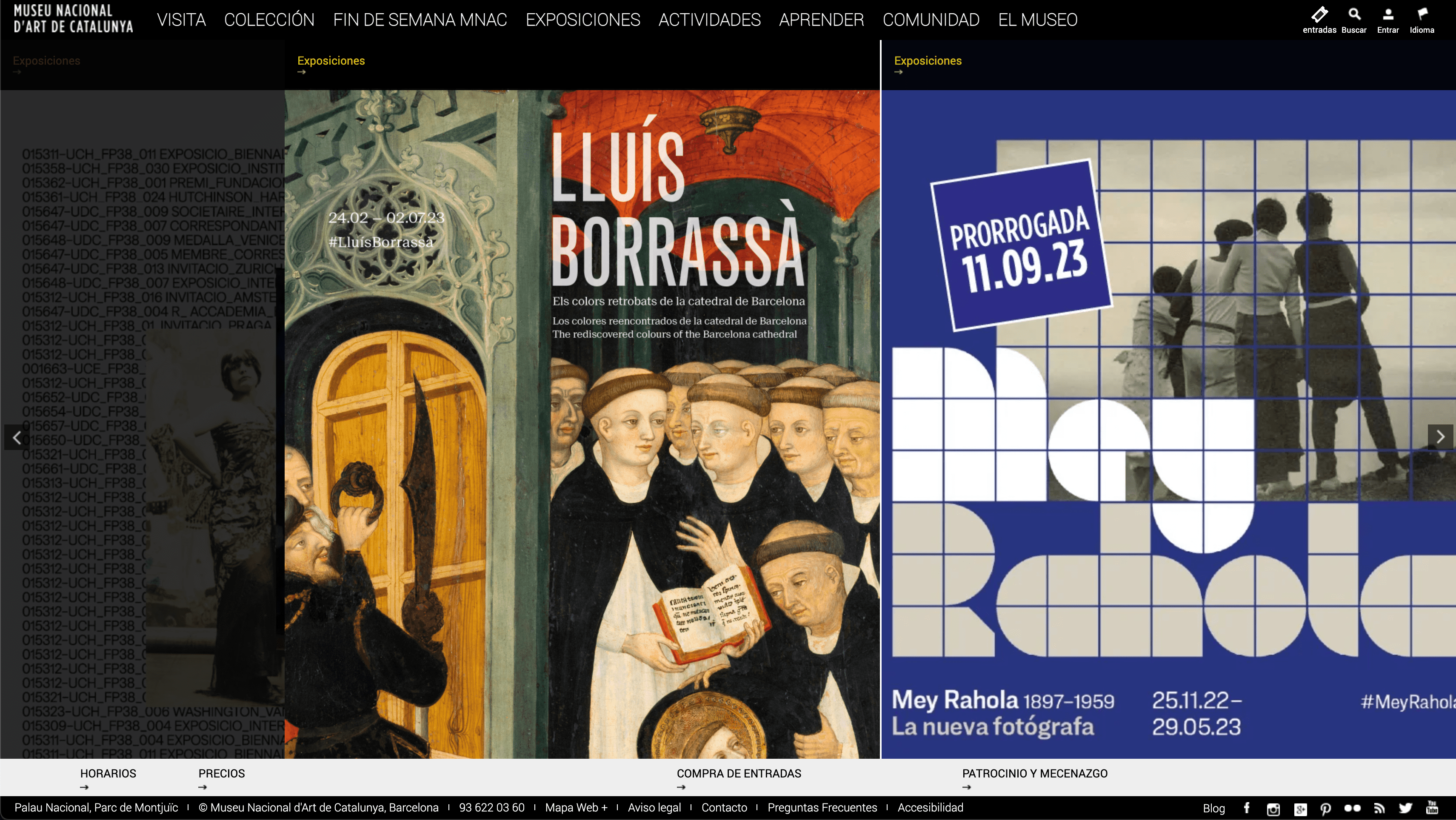
Task: Click the Museu Nacional d'Art de Catalunya logo
Action: [x=74, y=19]
